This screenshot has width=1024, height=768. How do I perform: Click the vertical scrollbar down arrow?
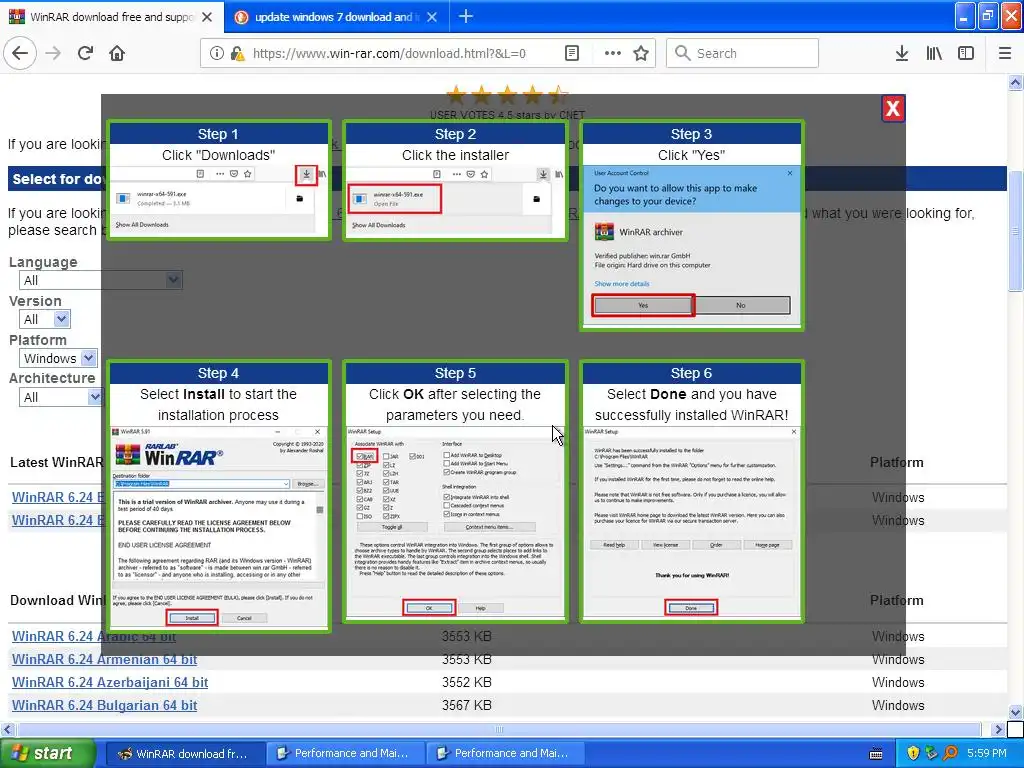[1015, 712]
